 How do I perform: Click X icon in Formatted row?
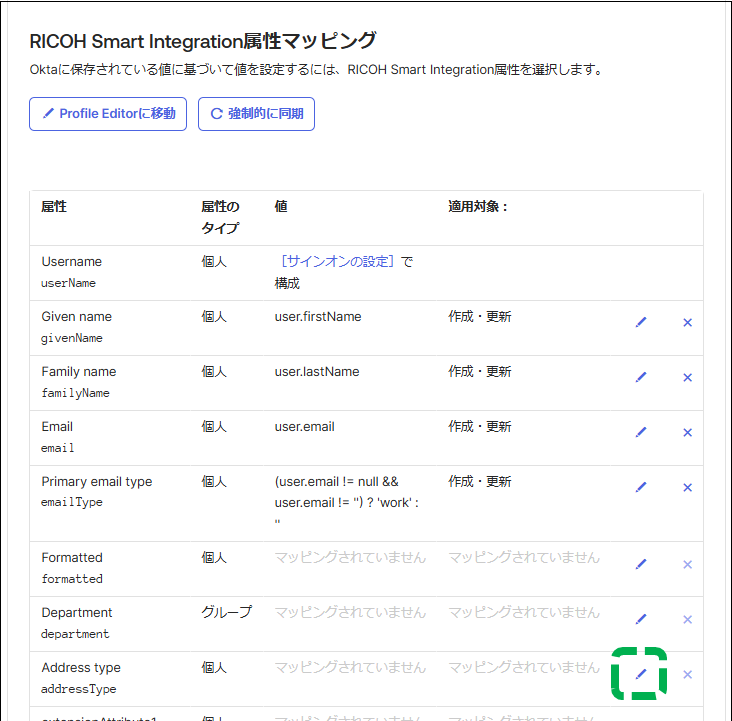tap(687, 565)
